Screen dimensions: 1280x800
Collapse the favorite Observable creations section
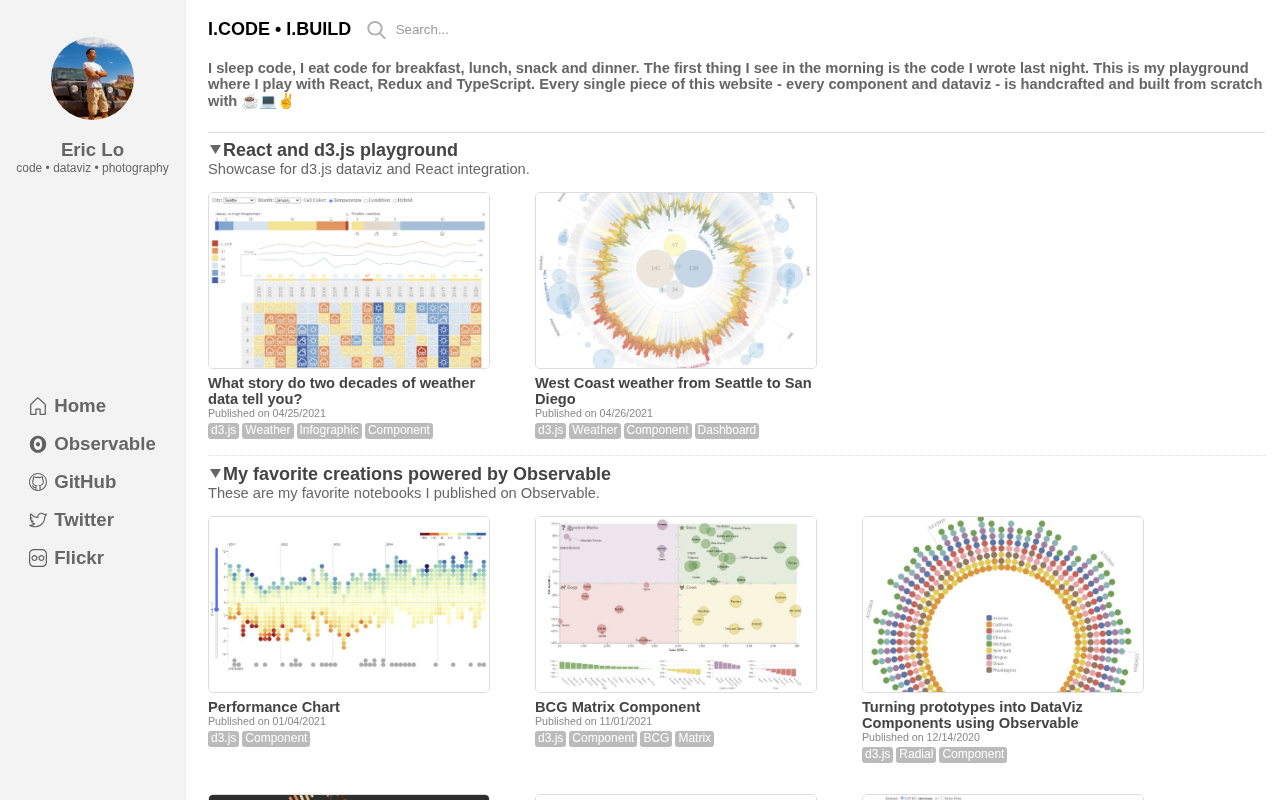click(215, 474)
